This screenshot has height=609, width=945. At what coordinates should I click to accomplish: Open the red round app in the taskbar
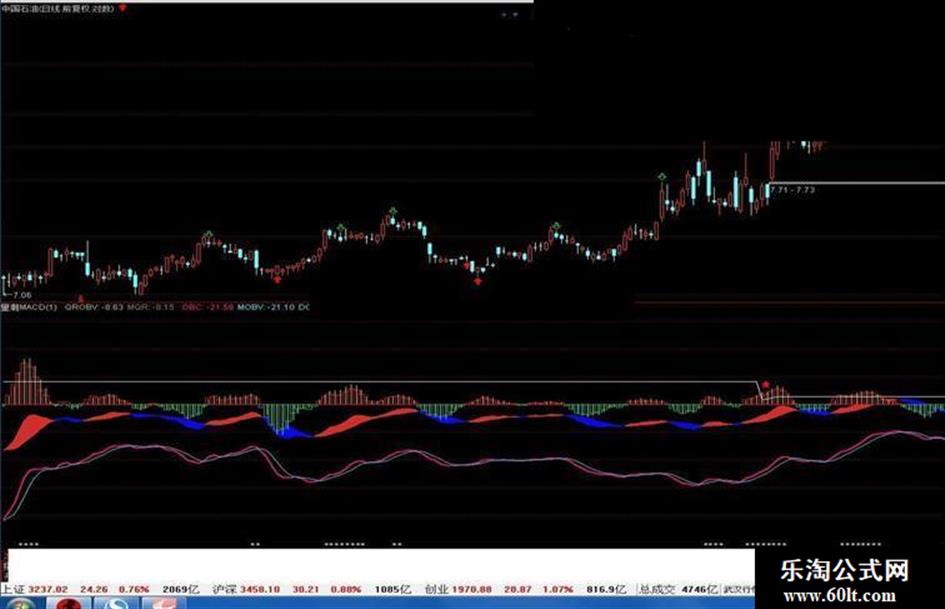coord(69,603)
